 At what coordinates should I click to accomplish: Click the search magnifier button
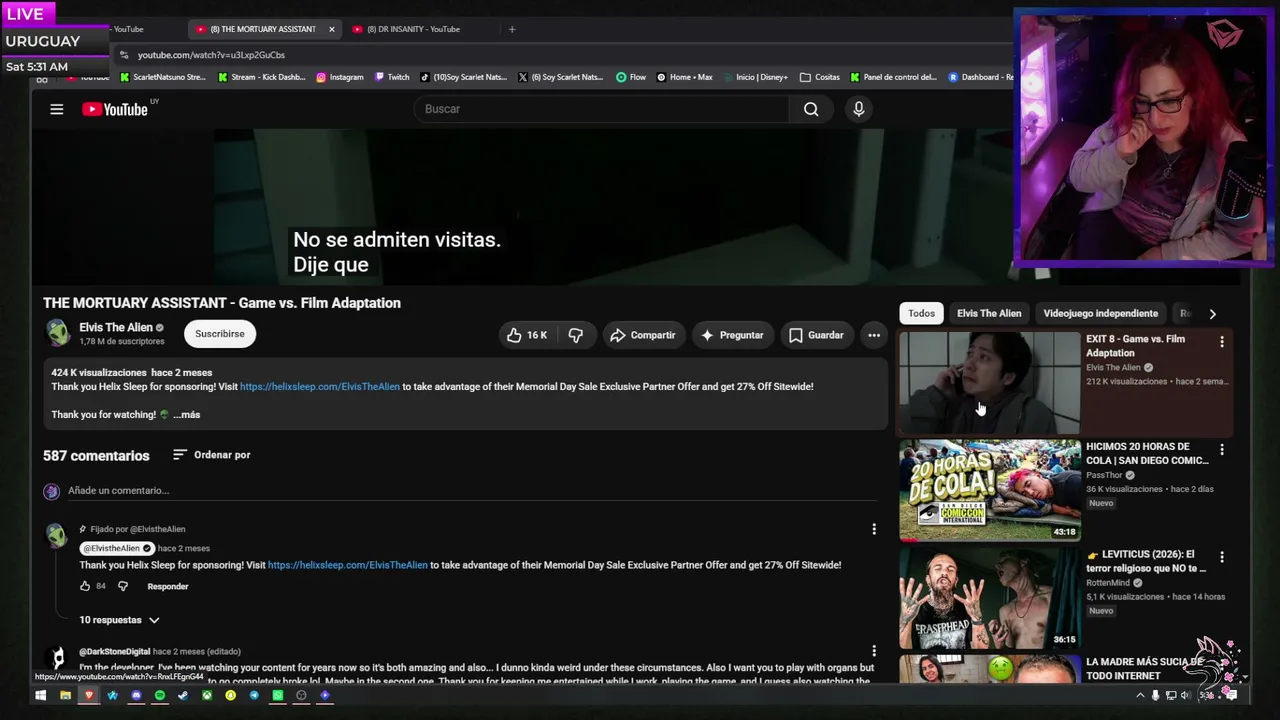point(811,109)
